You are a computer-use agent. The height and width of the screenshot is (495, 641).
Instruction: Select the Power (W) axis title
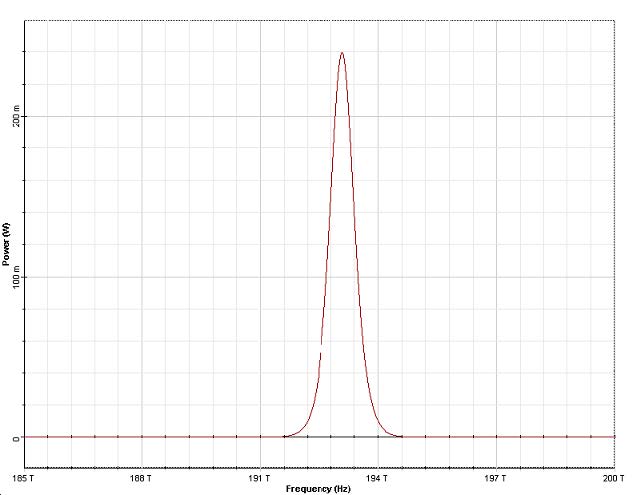[x=6, y=244]
